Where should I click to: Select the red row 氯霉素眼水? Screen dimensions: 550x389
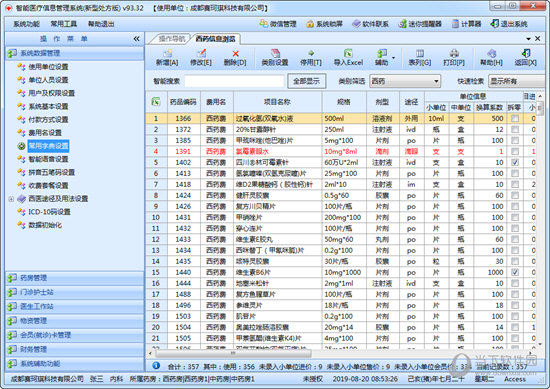click(340, 152)
